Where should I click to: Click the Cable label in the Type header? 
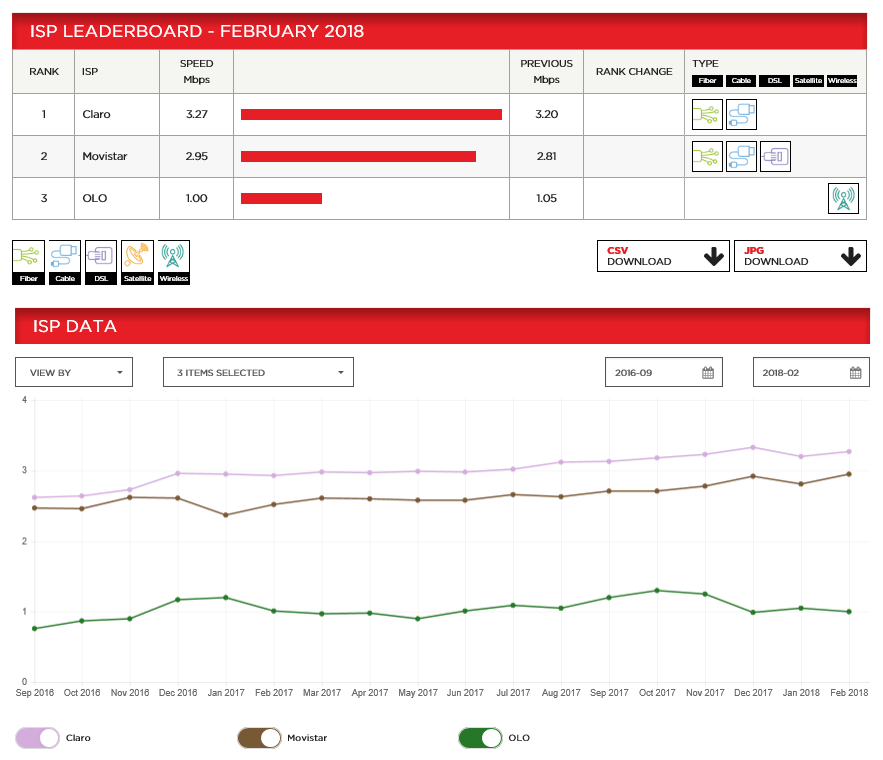pyautogui.click(x=741, y=81)
